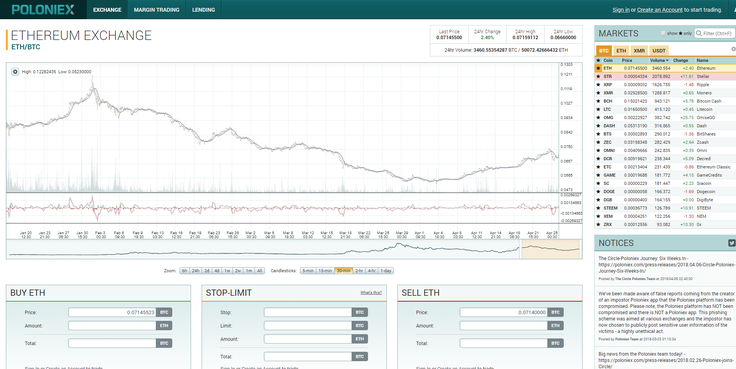Screen dimensions: 736x369
Task: Toggle favorite star for BCH row
Action: (x=598, y=101)
